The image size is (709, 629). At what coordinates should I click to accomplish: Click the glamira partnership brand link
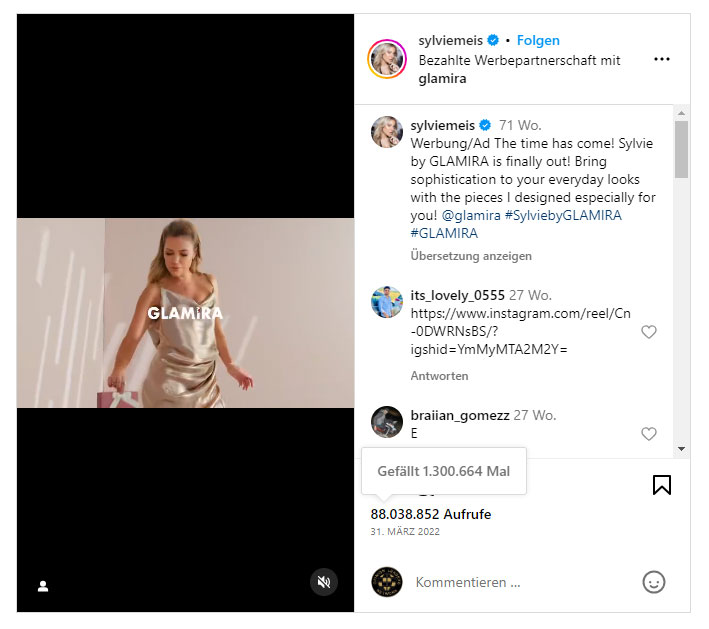[x=444, y=77]
